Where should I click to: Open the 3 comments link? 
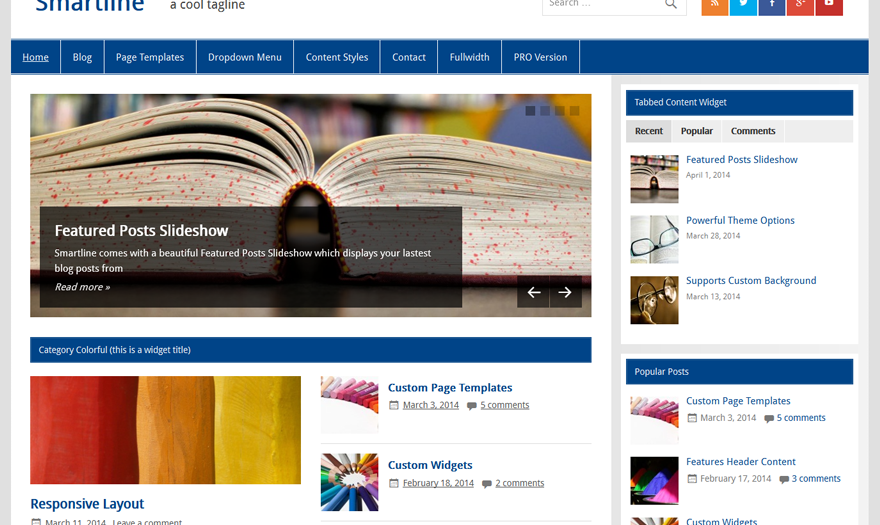point(816,478)
